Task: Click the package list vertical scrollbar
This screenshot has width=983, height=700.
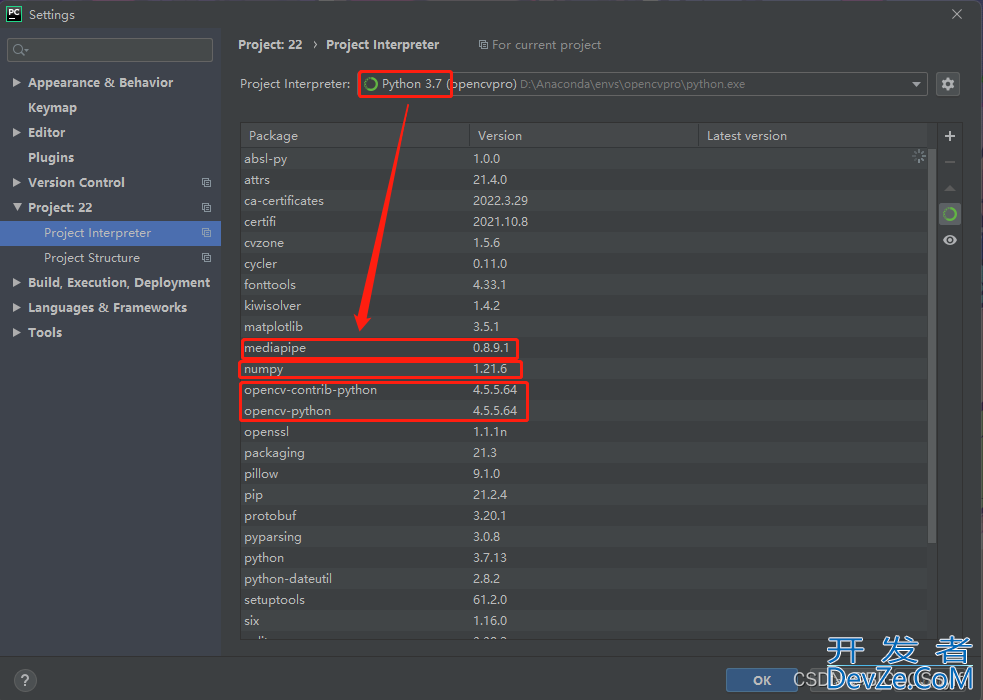Action: tap(932, 346)
